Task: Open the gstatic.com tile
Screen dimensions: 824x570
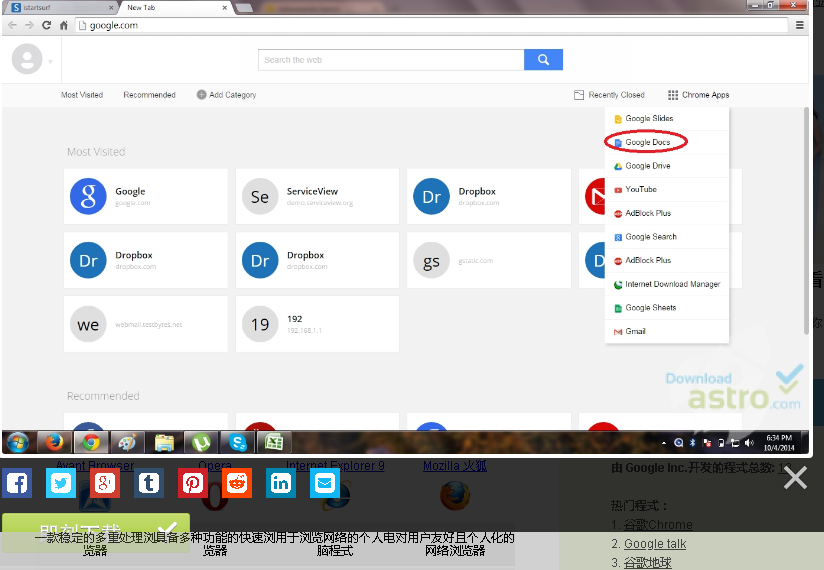Action: 489,260
